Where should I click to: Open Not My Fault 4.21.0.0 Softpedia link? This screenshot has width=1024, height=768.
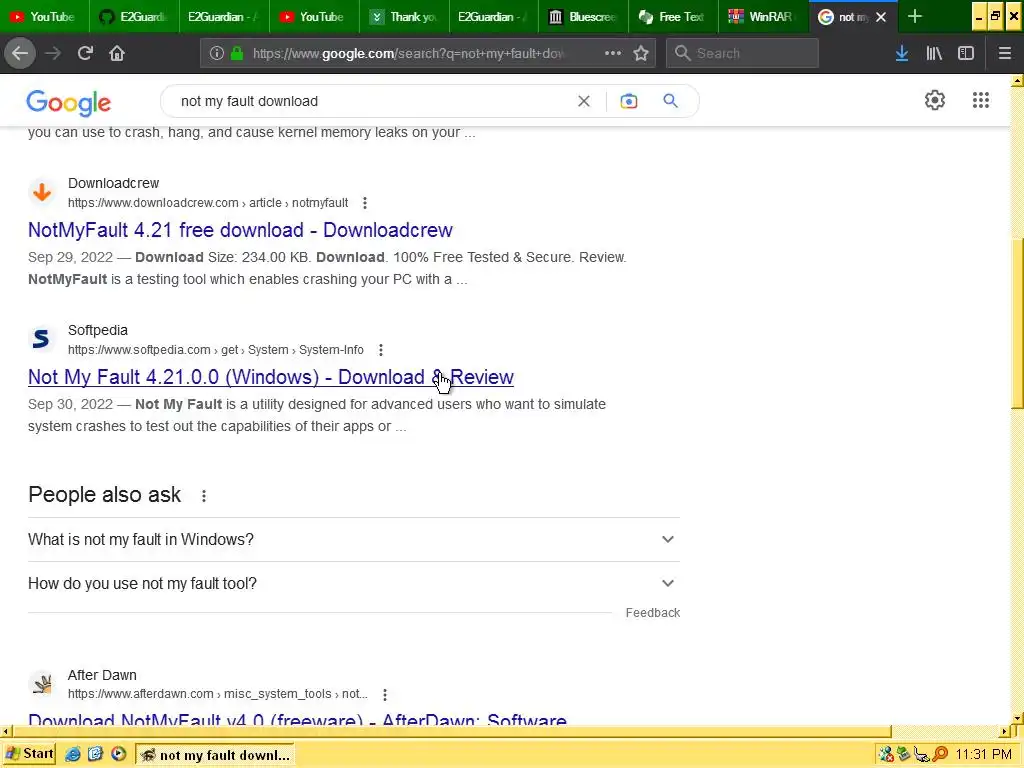[271, 377]
